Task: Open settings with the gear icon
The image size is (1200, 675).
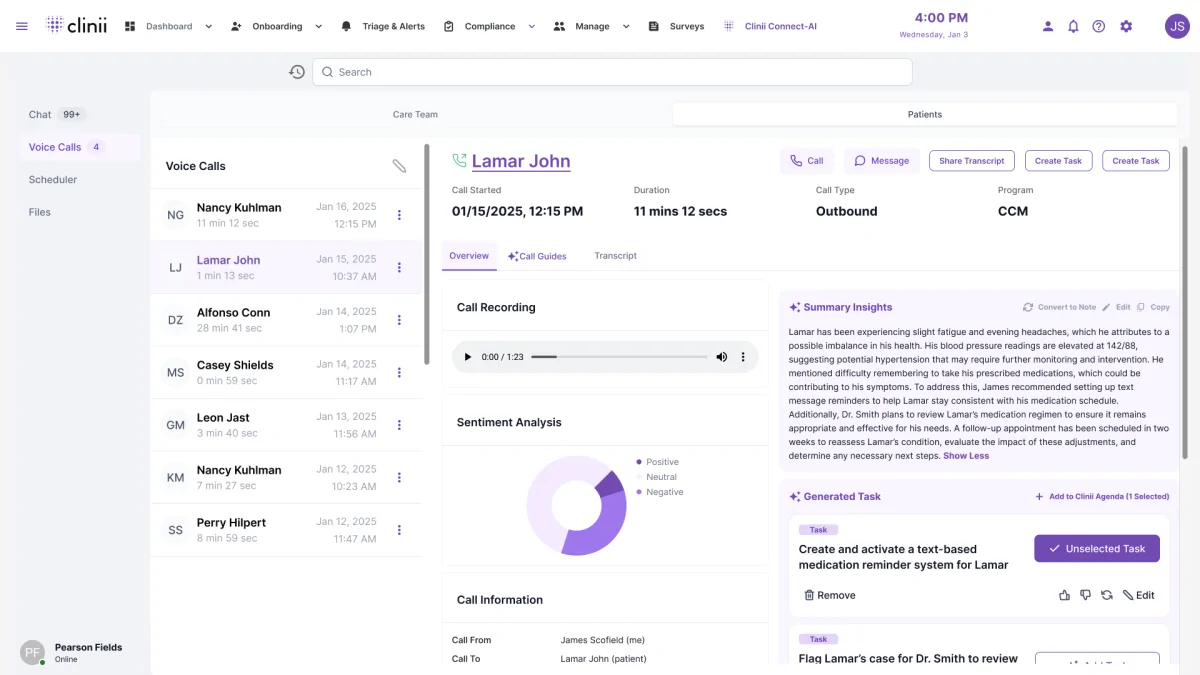Action: pyautogui.click(x=1126, y=26)
